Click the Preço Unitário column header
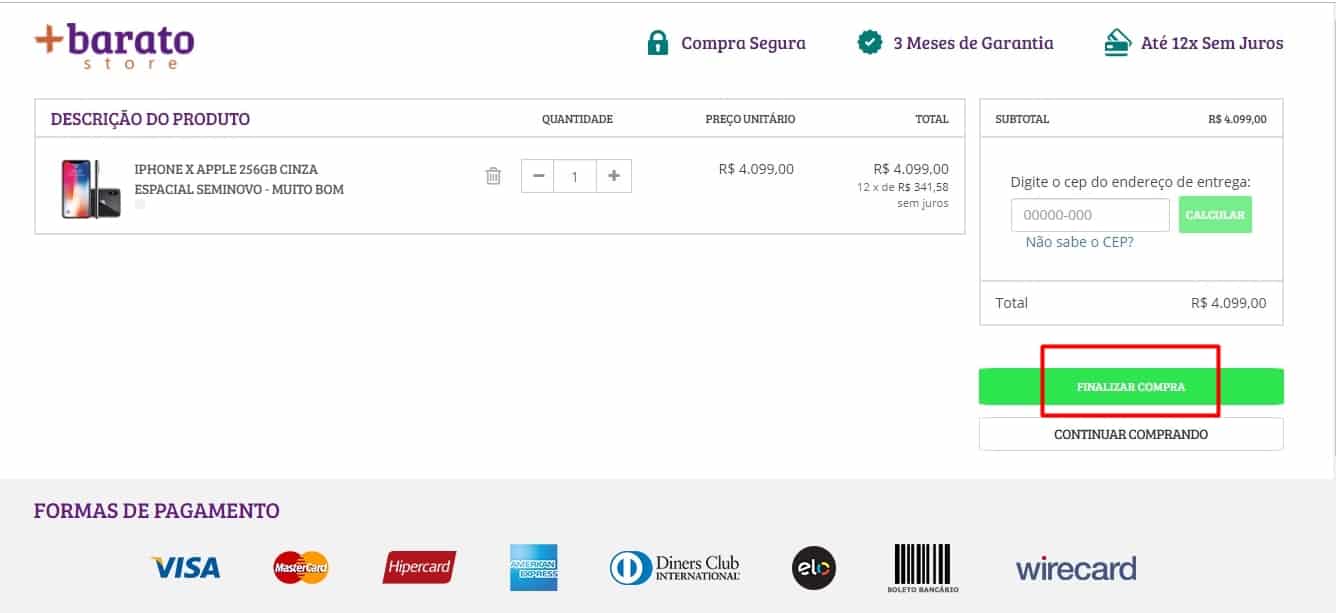This screenshot has height=613, width=1336. pos(750,119)
